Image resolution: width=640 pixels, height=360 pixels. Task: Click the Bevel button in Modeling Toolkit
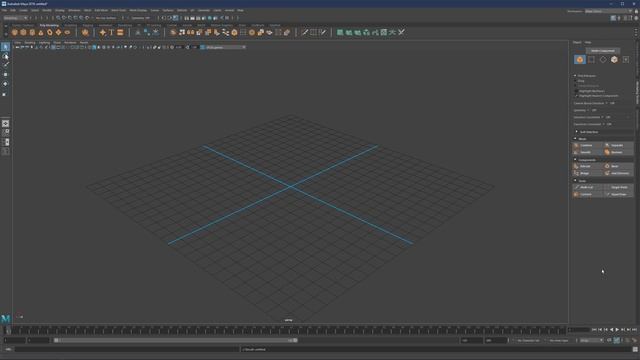(x=618, y=166)
